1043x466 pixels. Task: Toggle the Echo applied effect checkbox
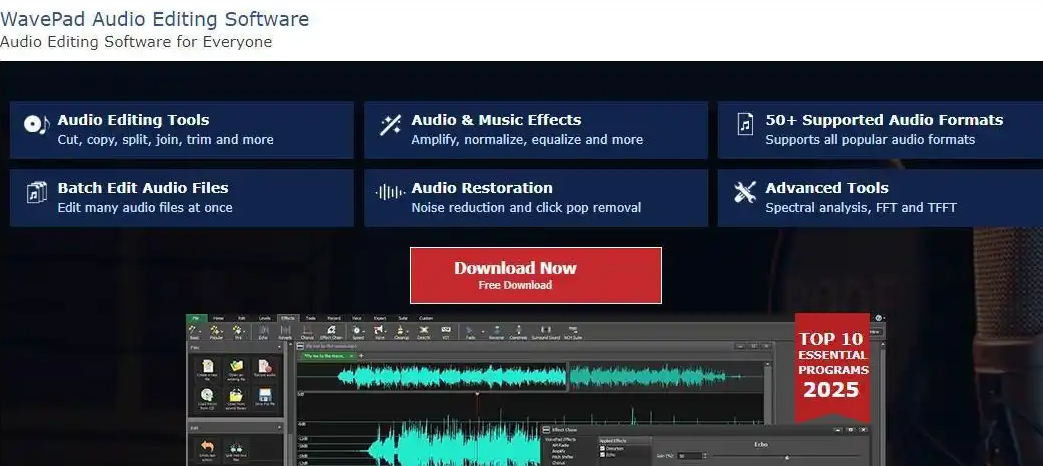pos(602,455)
